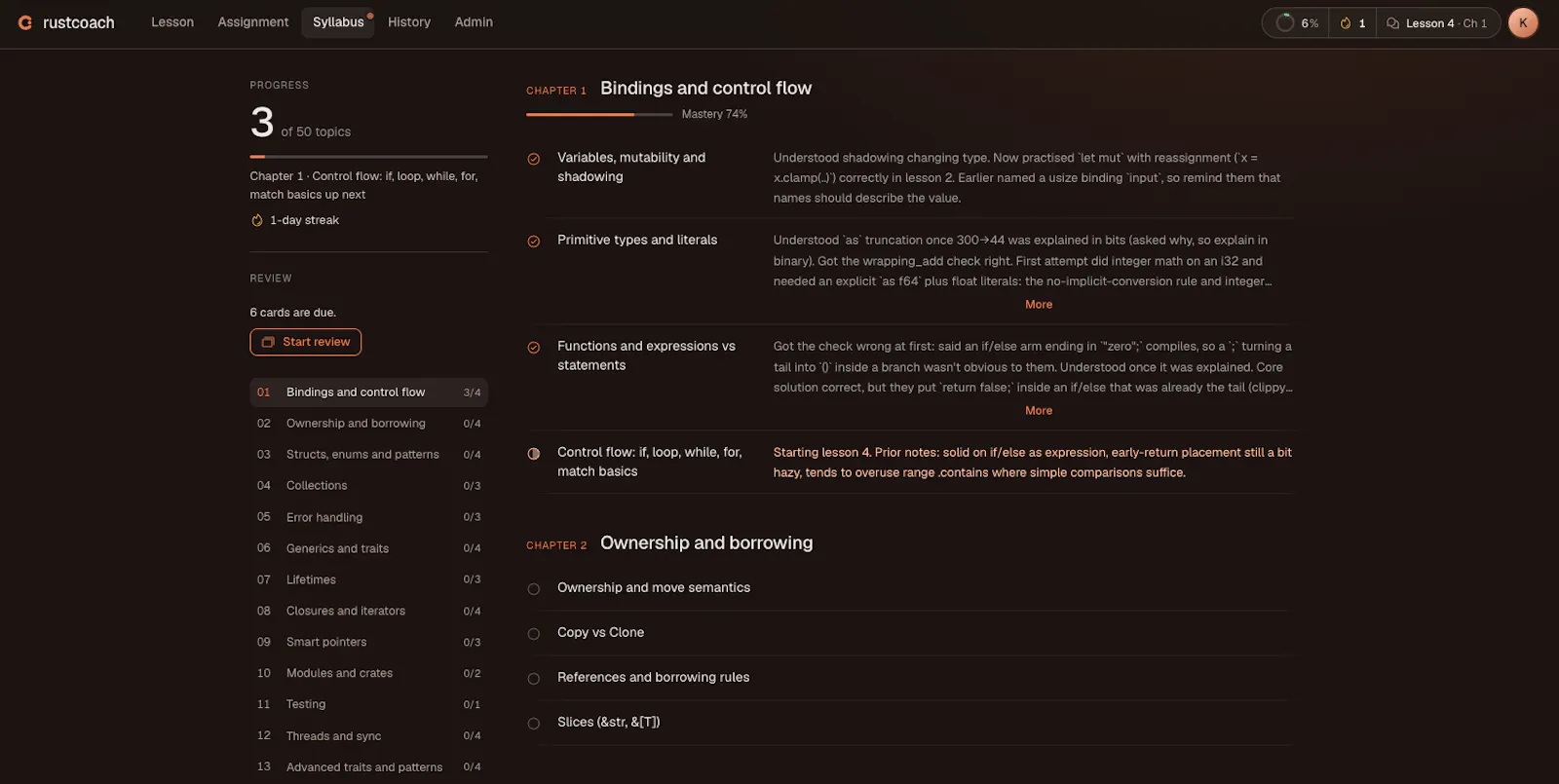Select chapter 01 Bindings and control flow

368,392
